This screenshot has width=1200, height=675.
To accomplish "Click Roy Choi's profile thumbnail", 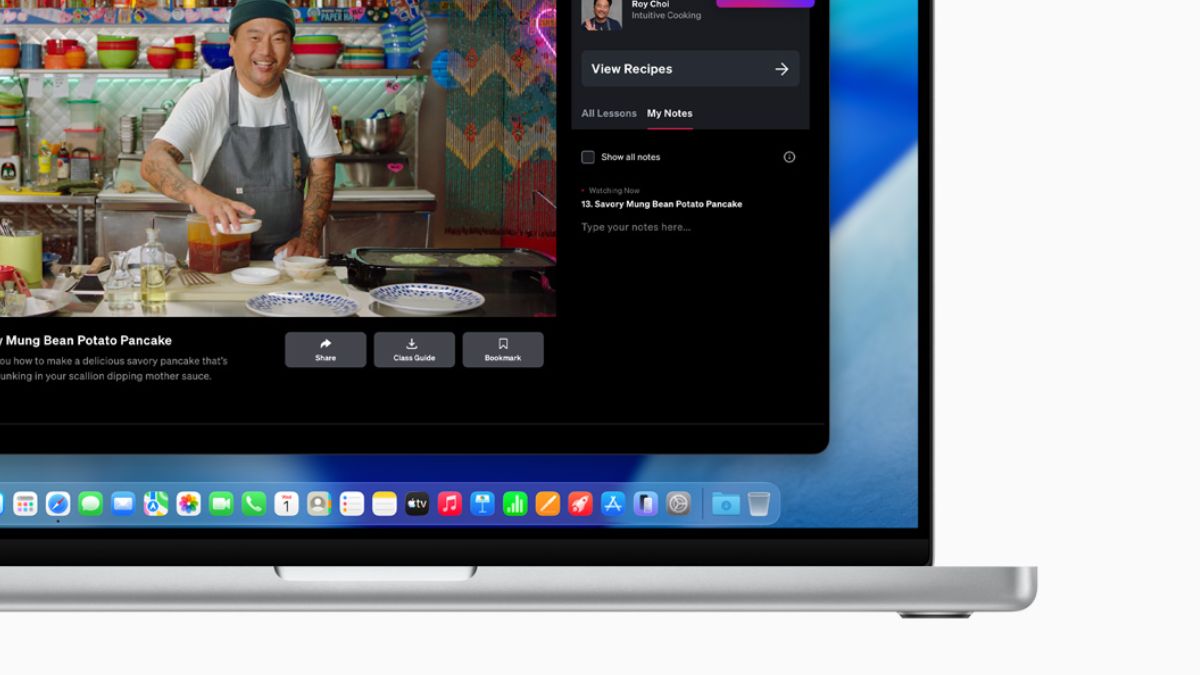I will point(601,14).
